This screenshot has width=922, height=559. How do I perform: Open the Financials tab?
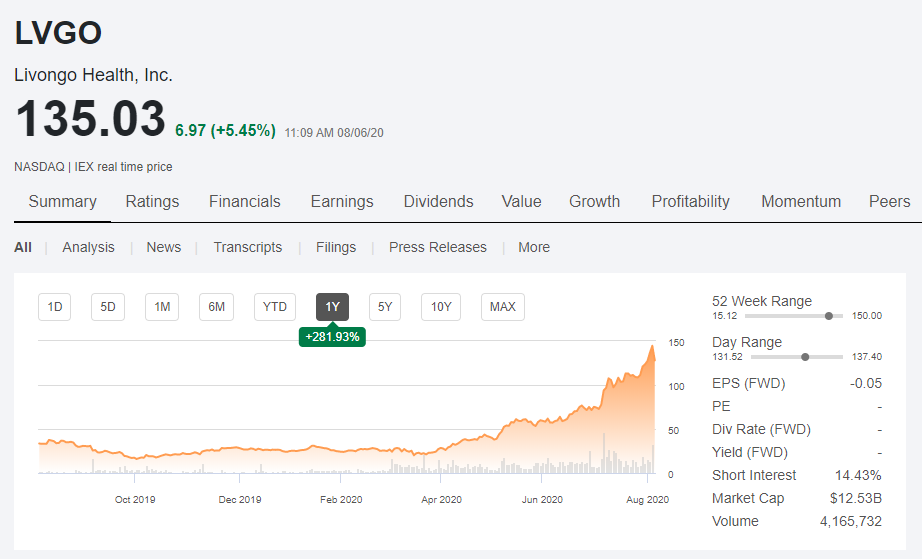tap(245, 202)
